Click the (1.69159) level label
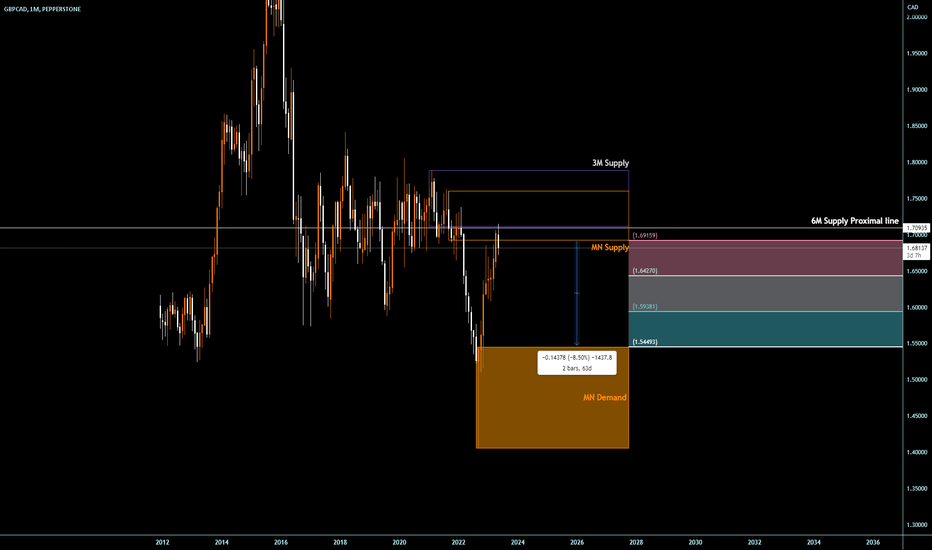This screenshot has width=932, height=550. (x=645, y=235)
